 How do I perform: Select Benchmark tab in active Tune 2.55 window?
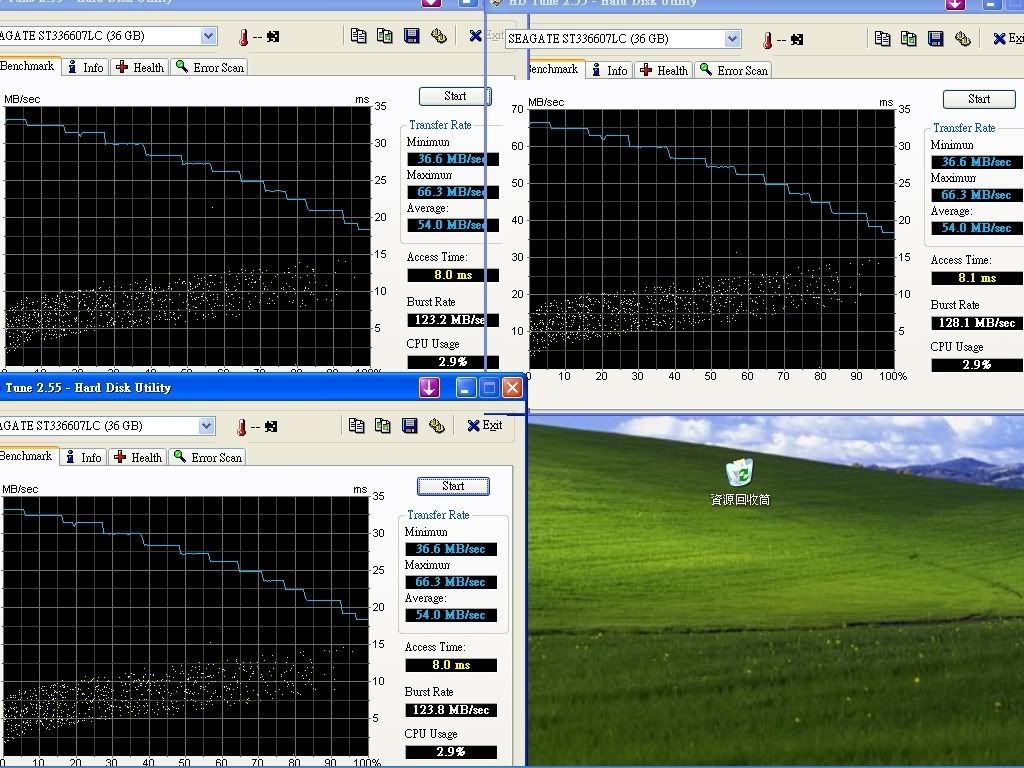pos(29,456)
